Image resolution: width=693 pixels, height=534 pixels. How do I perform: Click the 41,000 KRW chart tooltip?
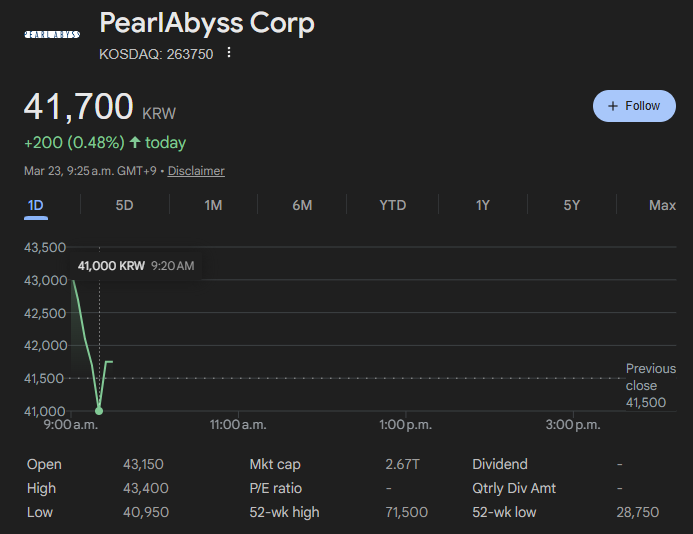tap(136, 266)
